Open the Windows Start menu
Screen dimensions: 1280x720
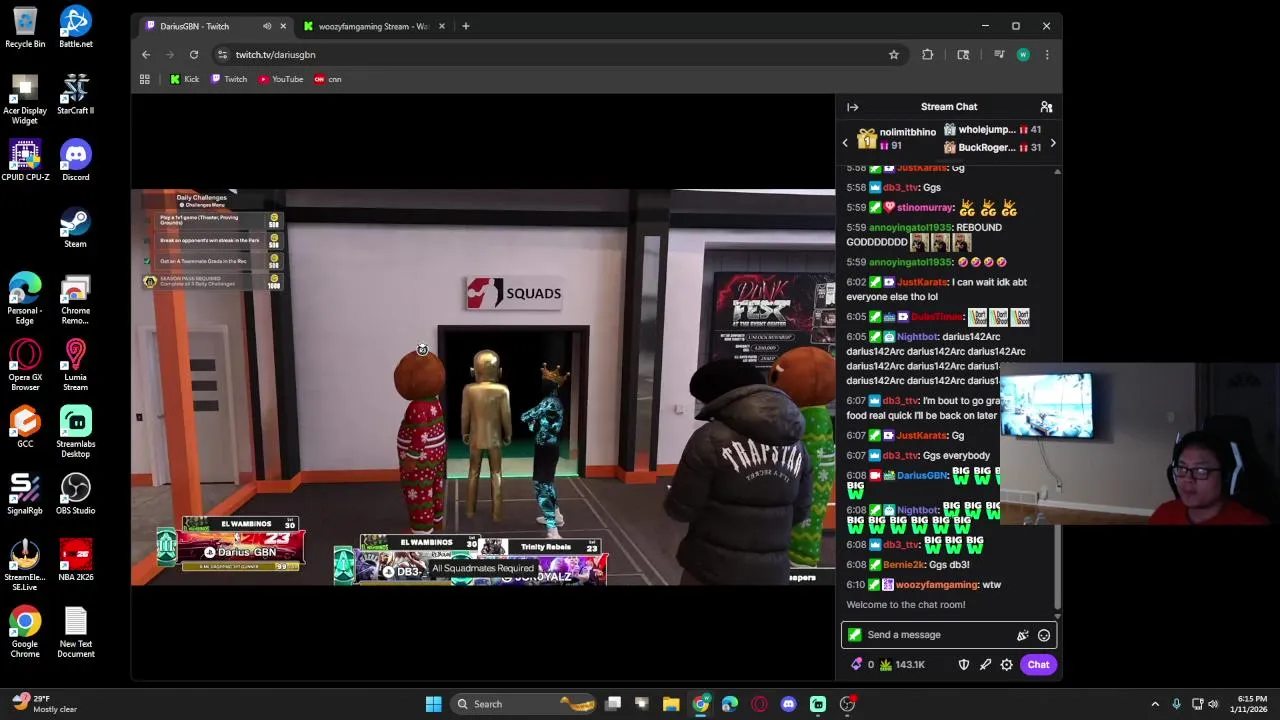point(433,704)
